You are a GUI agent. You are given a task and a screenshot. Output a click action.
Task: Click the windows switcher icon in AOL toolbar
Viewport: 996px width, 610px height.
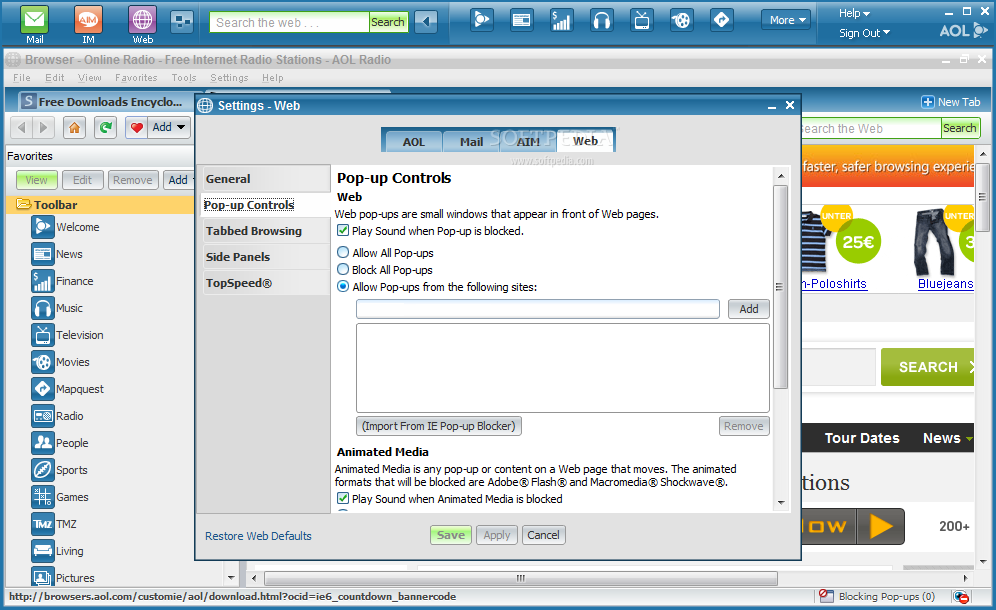182,22
